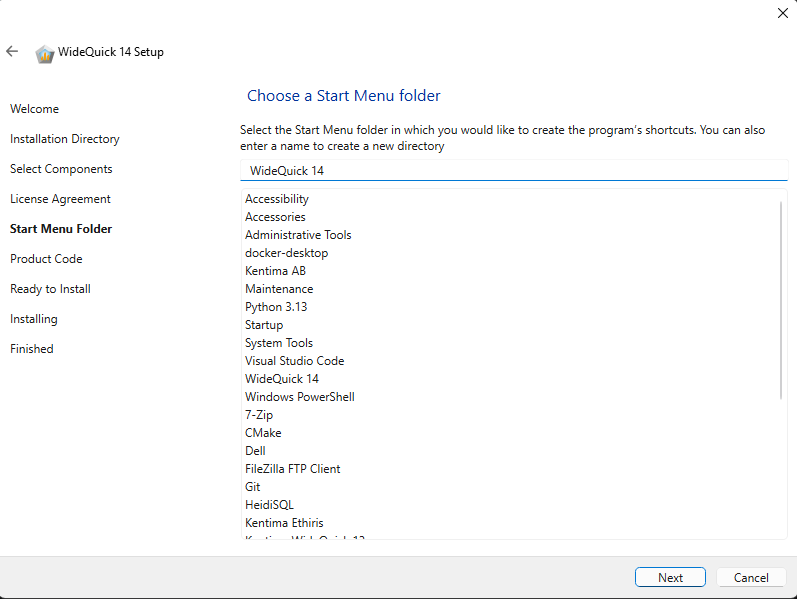Click the back arrow icon
This screenshot has width=797, height=599.
[x=12, y=51]
